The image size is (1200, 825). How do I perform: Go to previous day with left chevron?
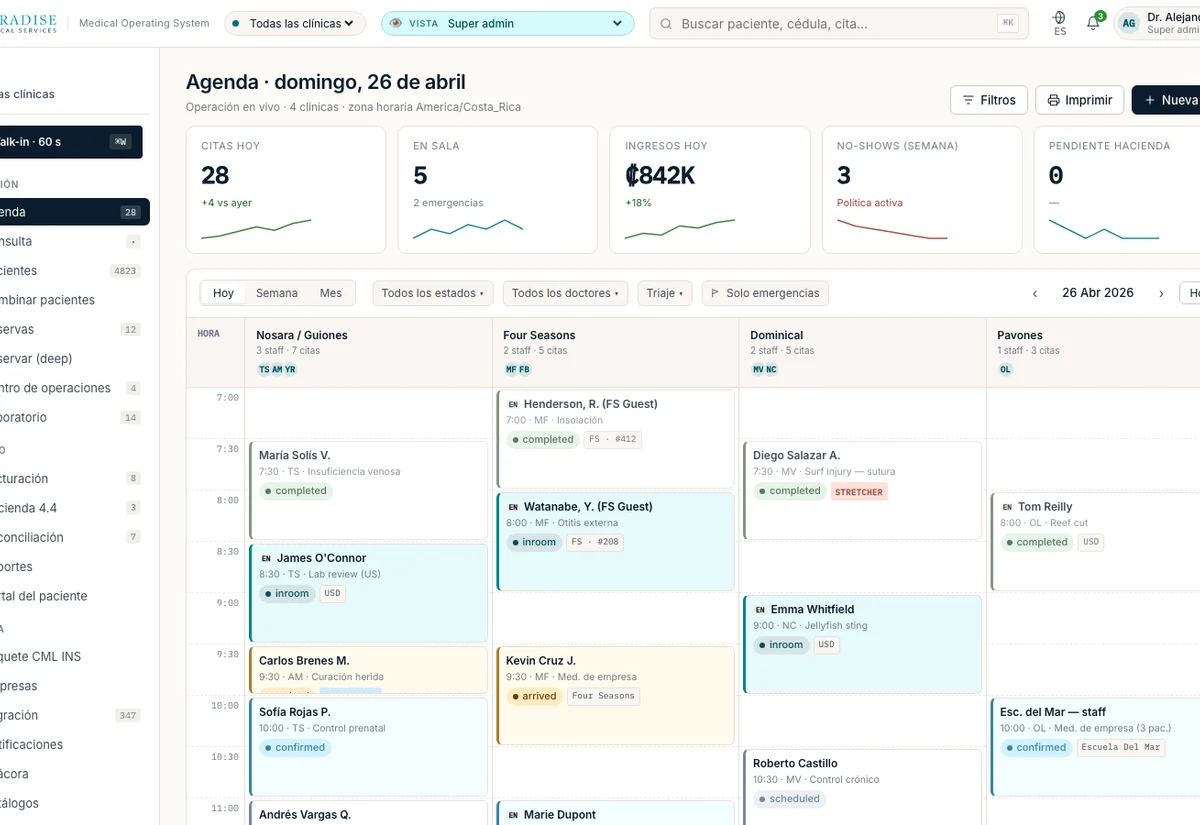(1035, 293)
